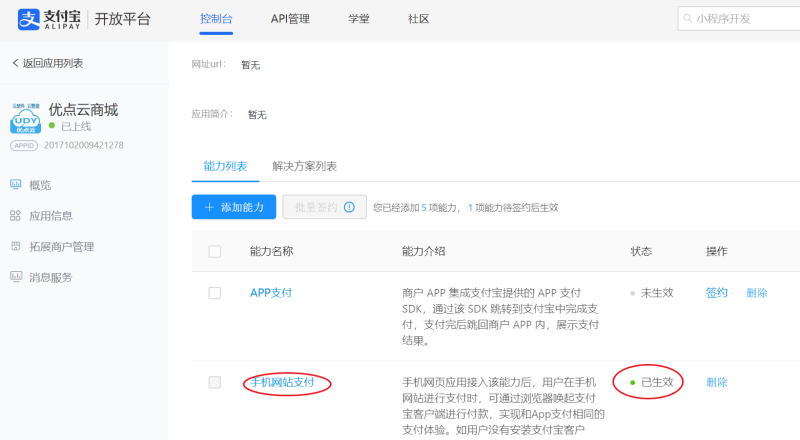Click the app name 优点云商城

coord(83,109)
